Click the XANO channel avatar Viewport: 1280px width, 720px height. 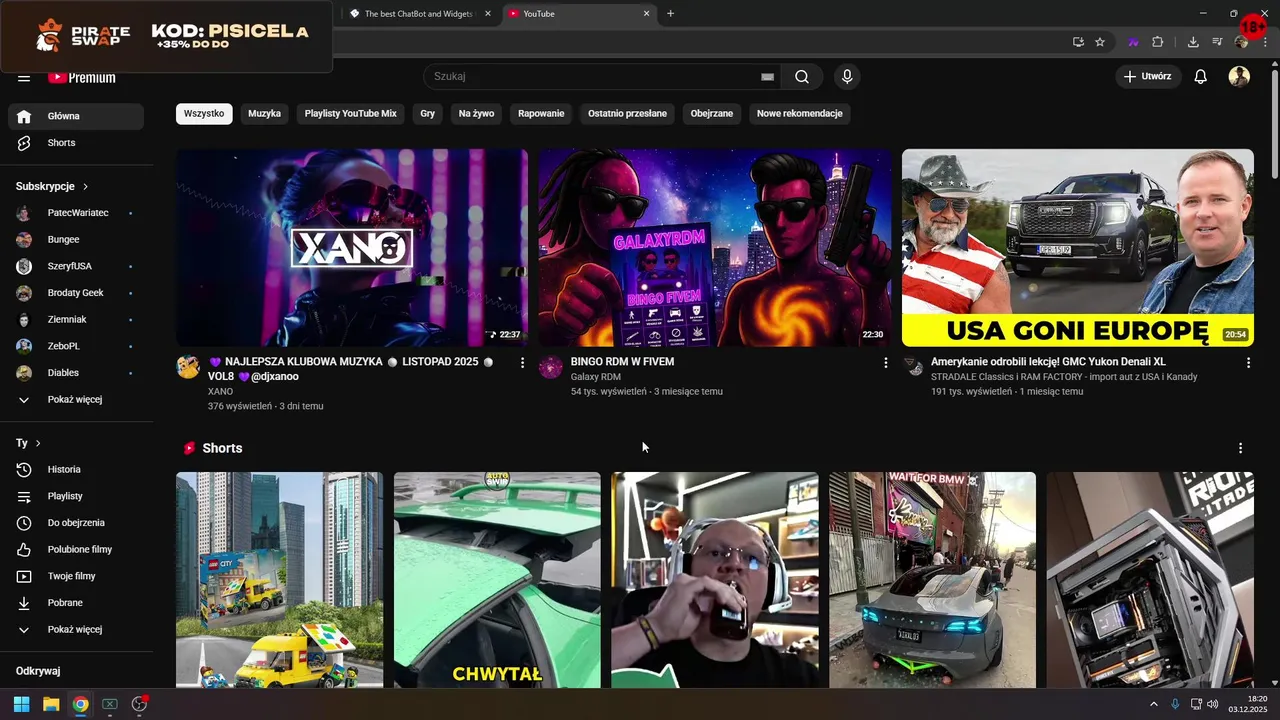(x=188, y=367)
